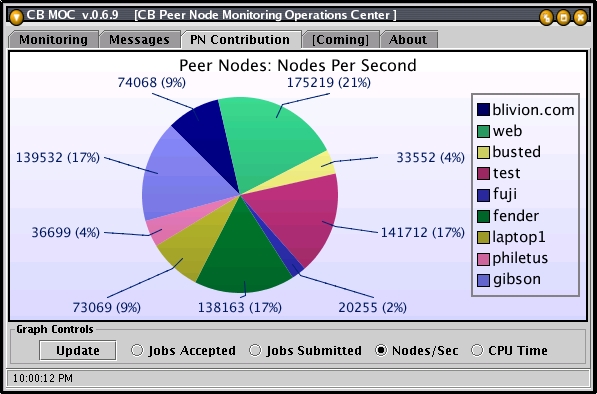Click the blivion.com legend label
Screen dimensions: 597x394
coord(533,110)
